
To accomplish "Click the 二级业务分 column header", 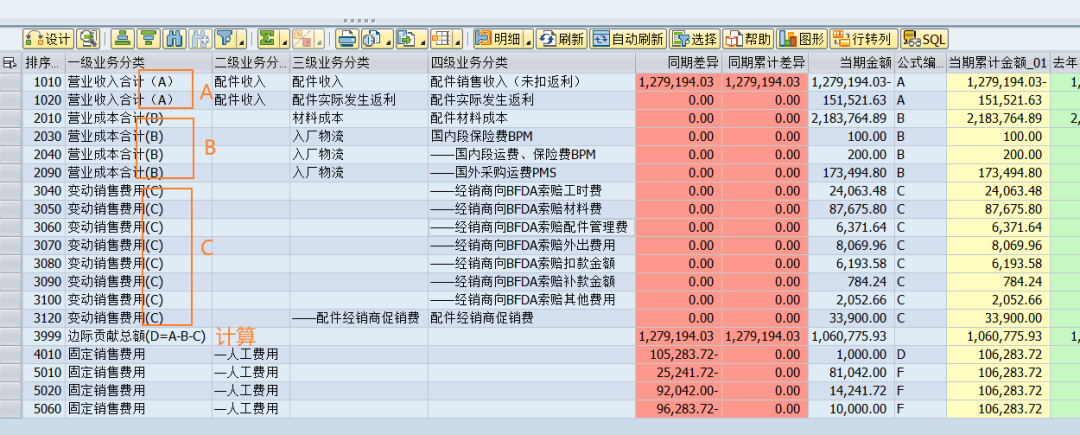I will coord(251,63).
